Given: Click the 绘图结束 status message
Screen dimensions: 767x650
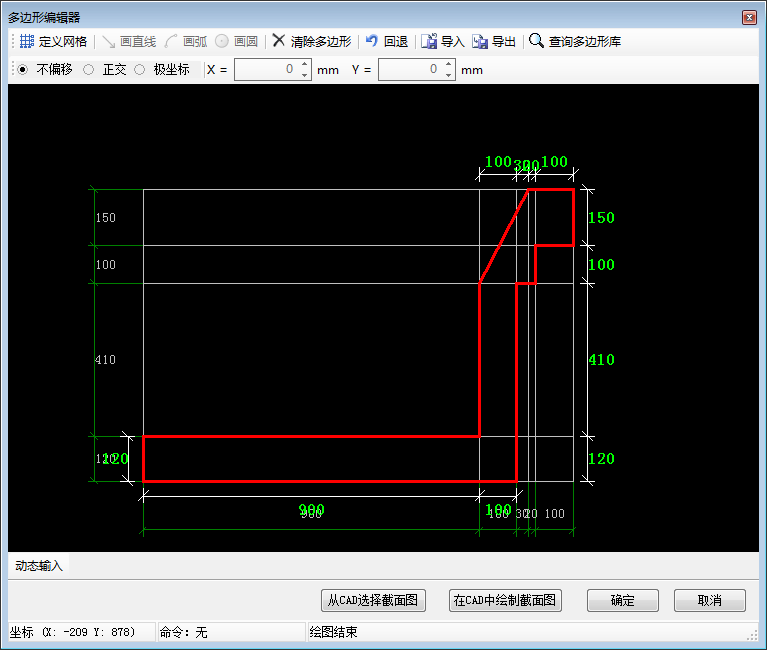Looking at the screenshot, I should 333,632.
